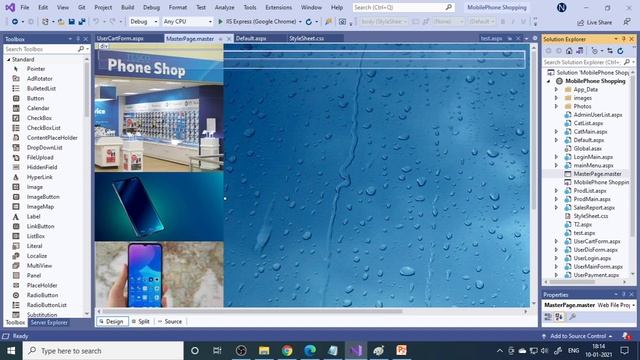Select BulletedList control in Toolbox
Image resolution: width=640 pixels, height=360 pixels.
(41, 89)
